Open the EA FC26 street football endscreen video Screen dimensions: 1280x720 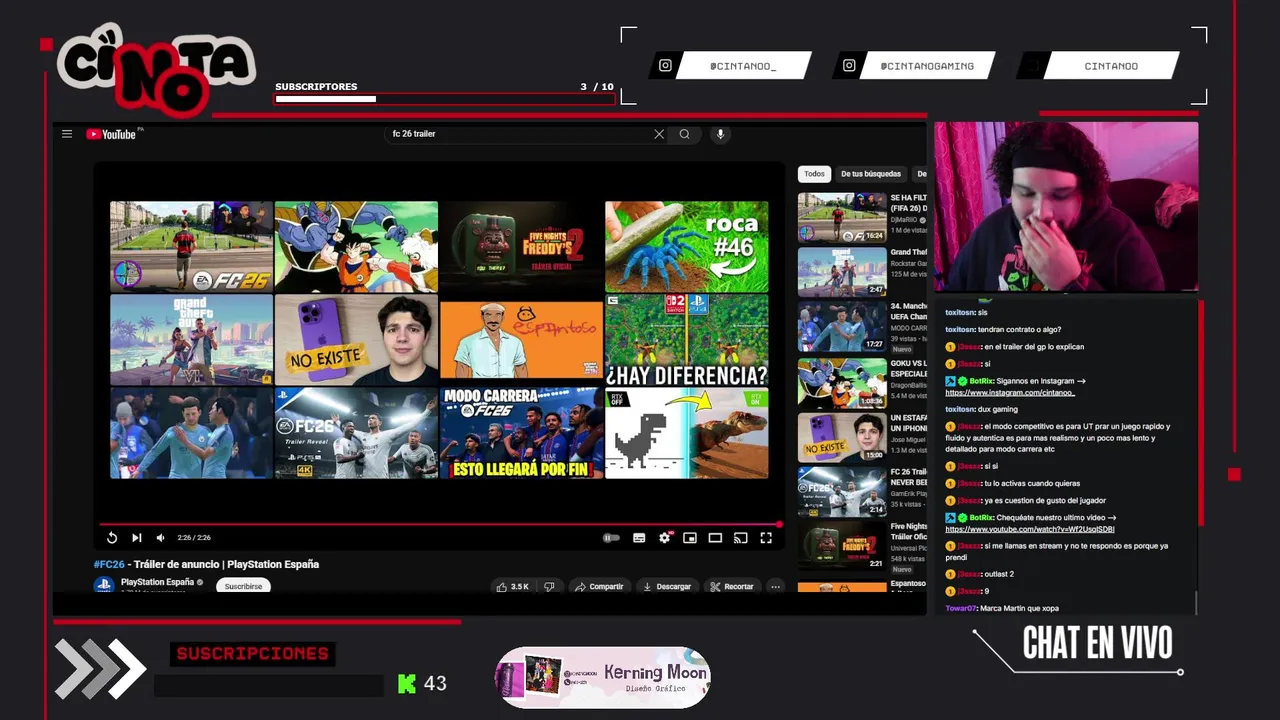point(191,246)
